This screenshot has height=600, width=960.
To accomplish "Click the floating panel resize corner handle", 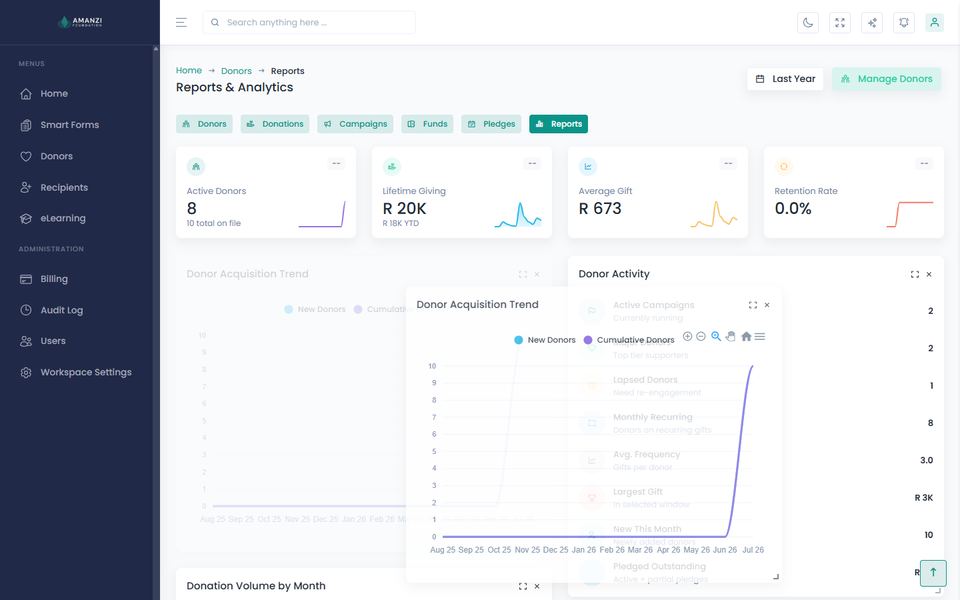I will (x=776, y=576).
